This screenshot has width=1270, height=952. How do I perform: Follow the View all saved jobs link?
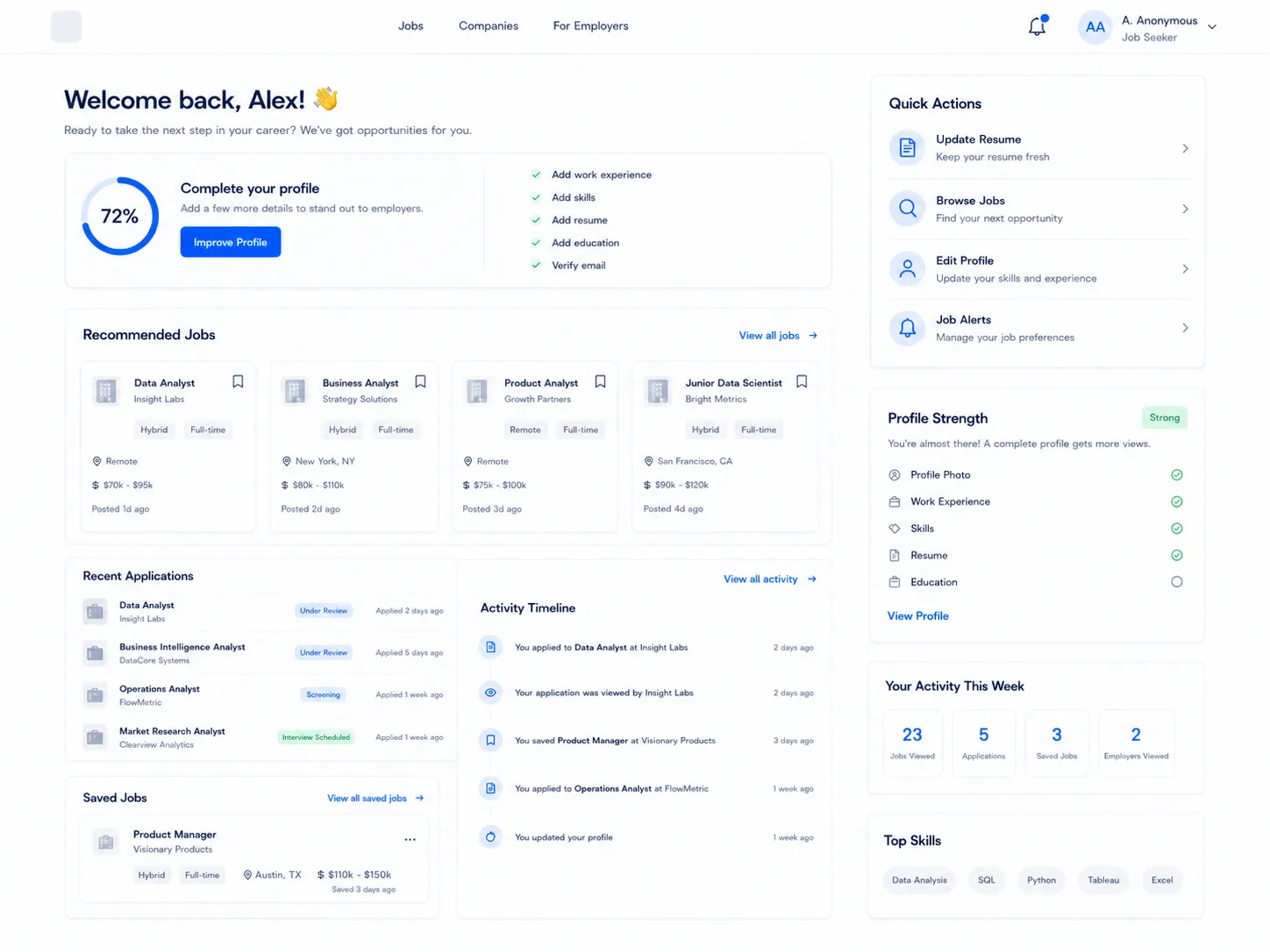pyautogui.click(x=375, y=799)
